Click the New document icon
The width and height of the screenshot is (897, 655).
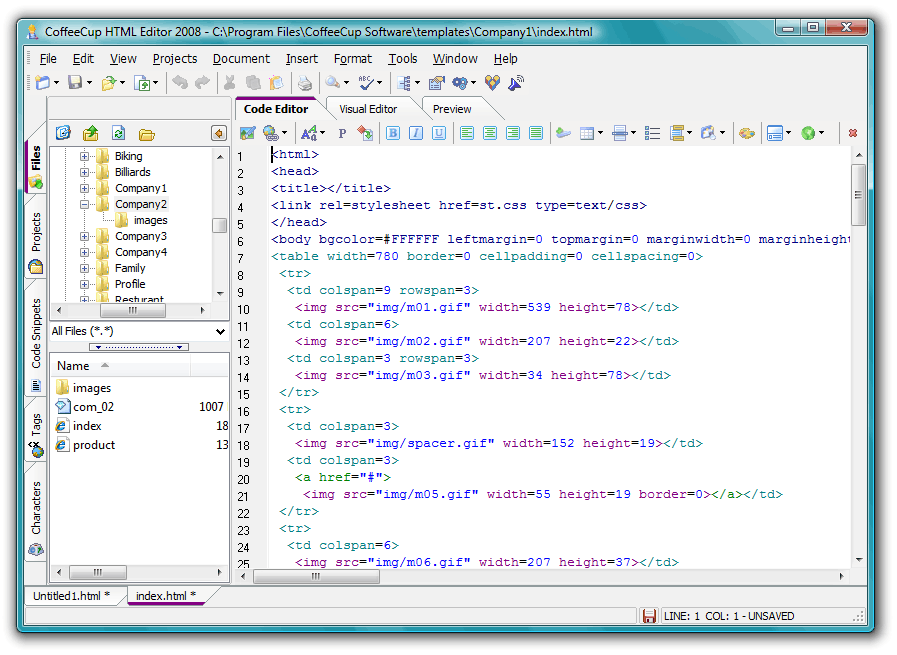tap(42, 83)
